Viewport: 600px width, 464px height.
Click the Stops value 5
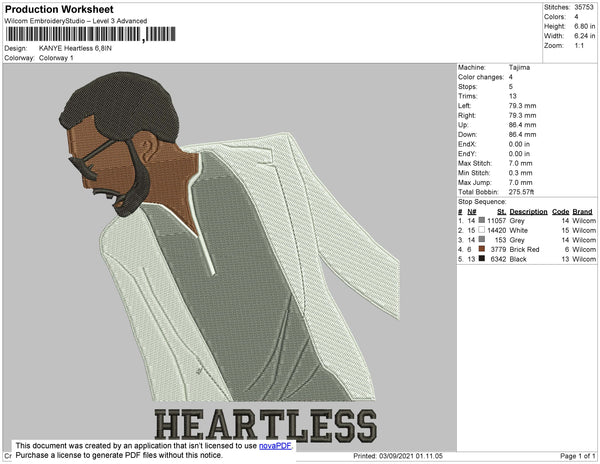tap(510, 86)
